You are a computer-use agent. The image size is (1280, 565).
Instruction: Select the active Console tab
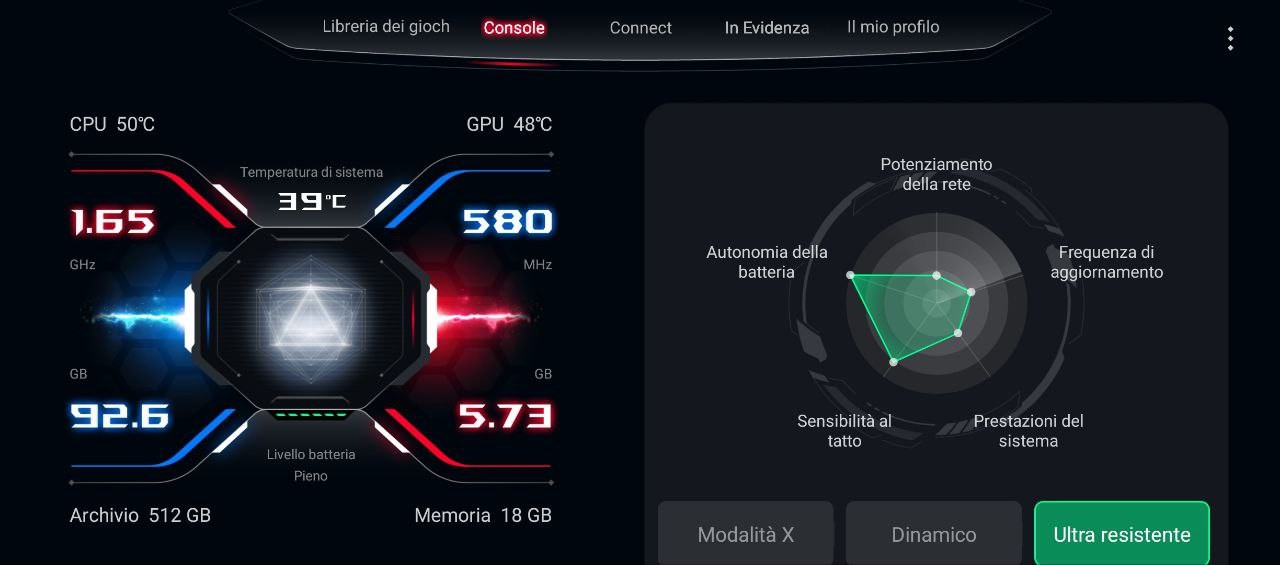(514, 28)
